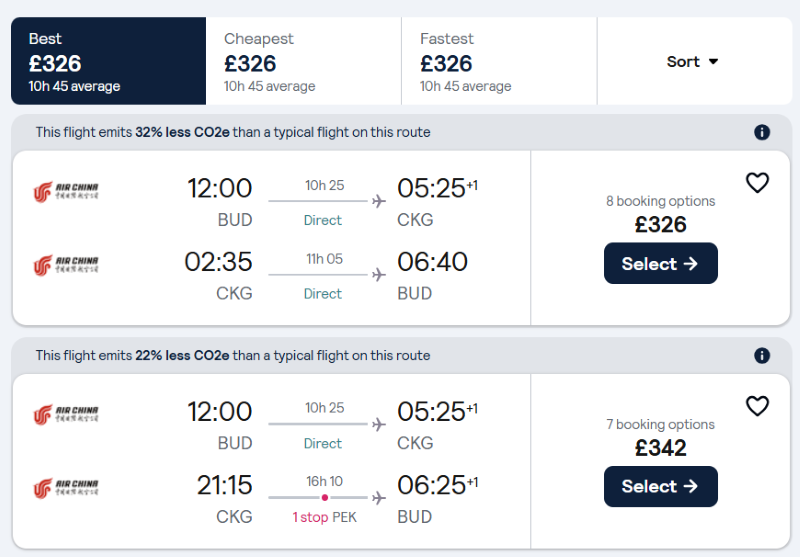This screenshot has width=800, height=557.
Task: Select the £342 flight
Action: pos(660,487)
